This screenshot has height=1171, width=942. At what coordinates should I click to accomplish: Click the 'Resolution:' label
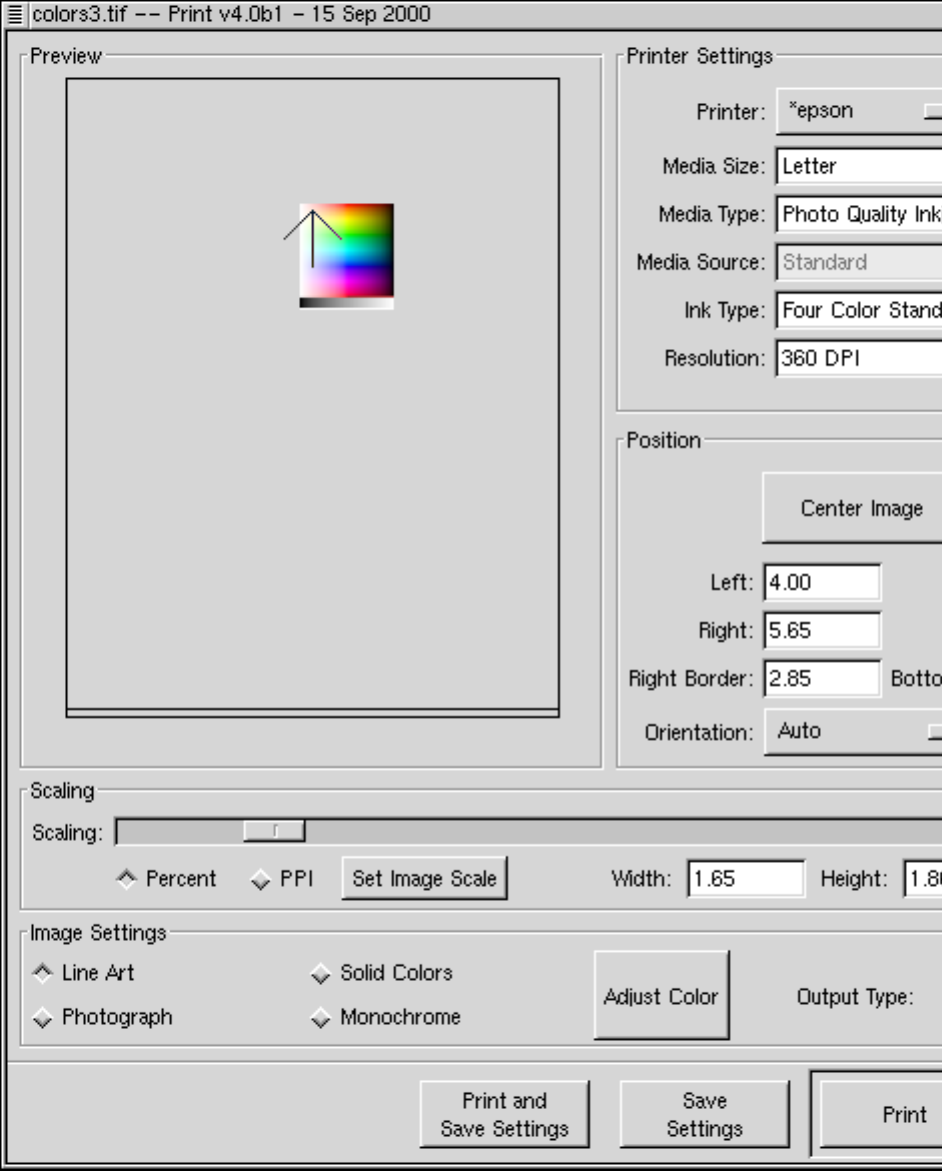pyautogui.click(x=715, y=358)
